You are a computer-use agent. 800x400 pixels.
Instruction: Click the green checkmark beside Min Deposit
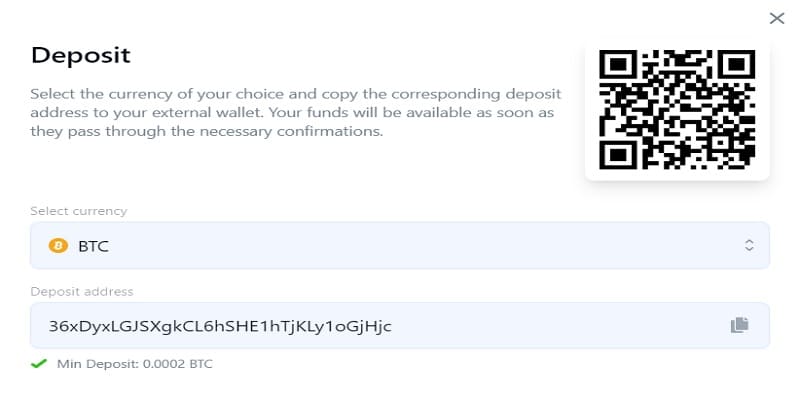[x=38, y=363]
